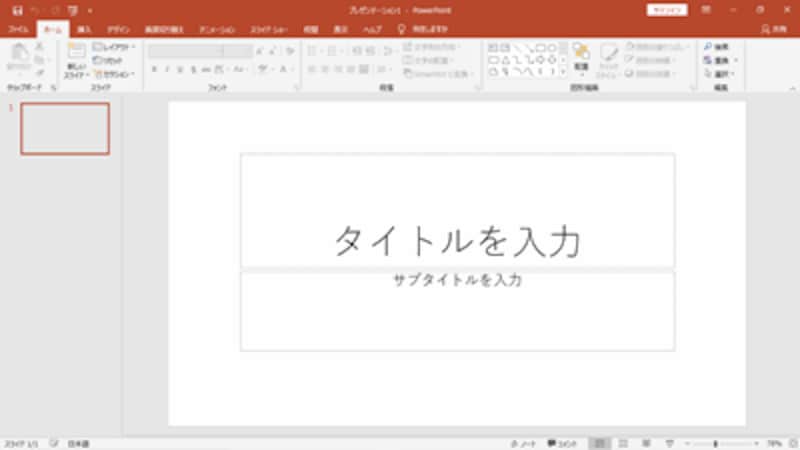Screen dimensions: 800x450
Task: Select the ホーム (Home) ribbon tab
Action: click(x=53, y=30)
